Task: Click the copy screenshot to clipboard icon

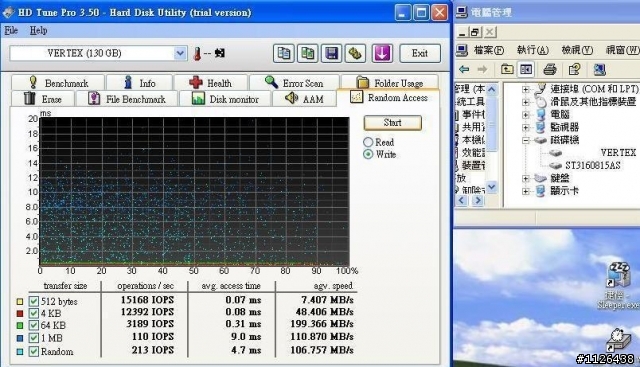Action: [x=308, y=53]
